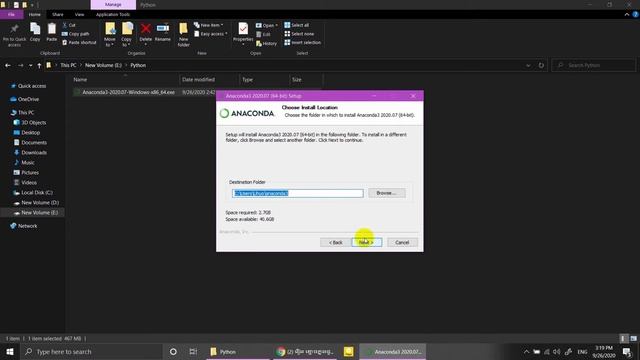Viewport: 640px width, 360px height.
Task: Click This PC in the address bar
Action: tap(68, 65)
